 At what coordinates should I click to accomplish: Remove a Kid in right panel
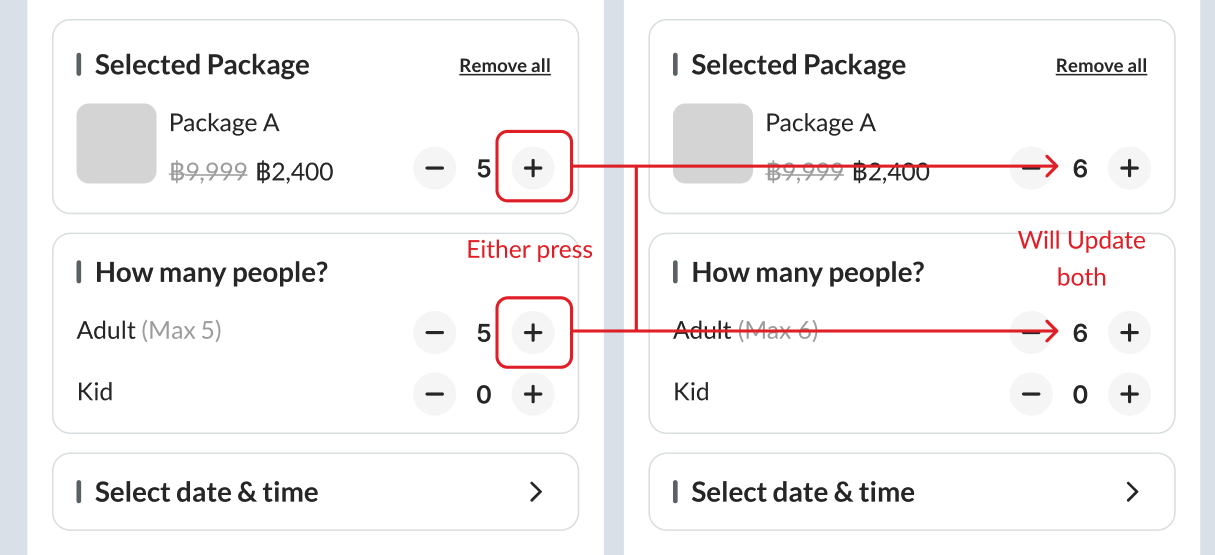[x=1030, y=394]
